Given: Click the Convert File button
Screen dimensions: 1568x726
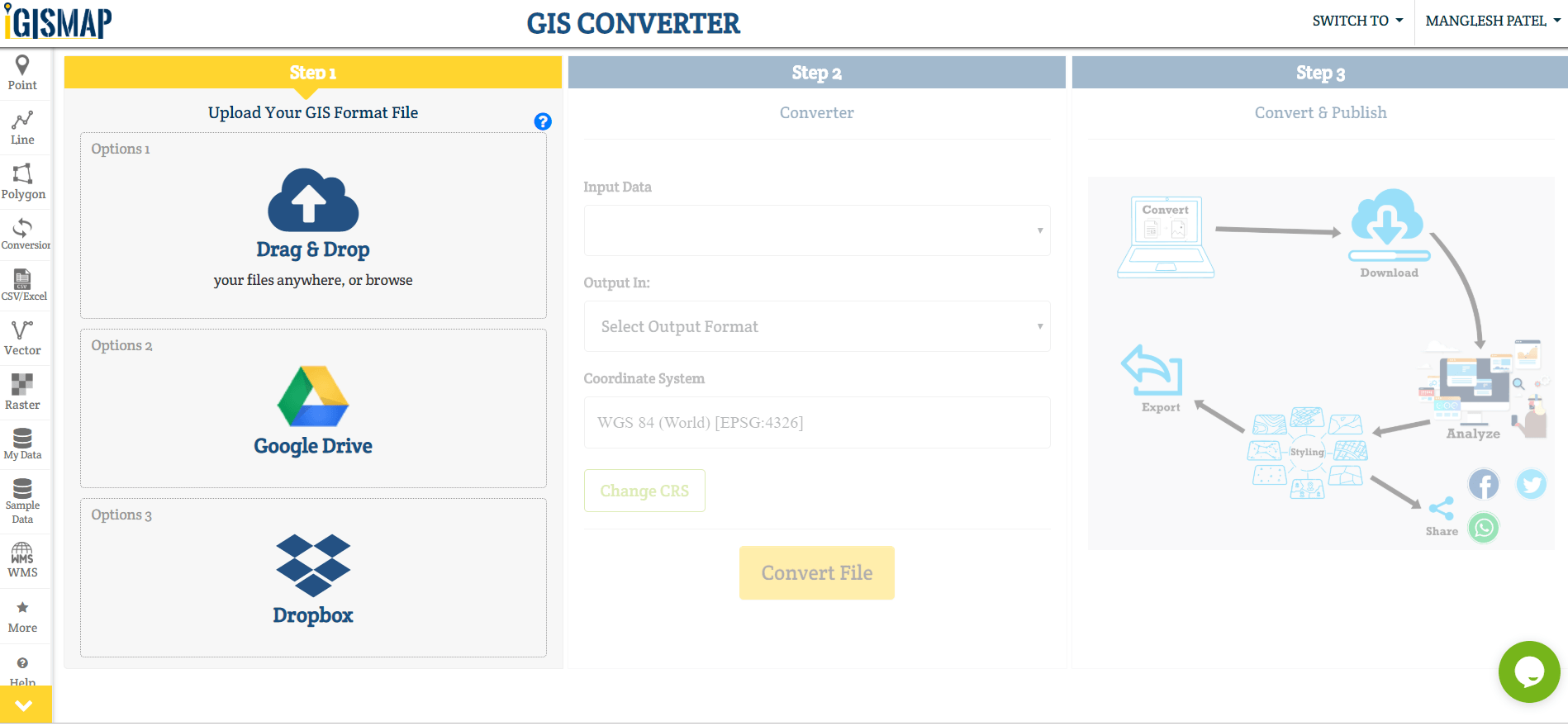Looking at the screenshot, I should 817,572.
